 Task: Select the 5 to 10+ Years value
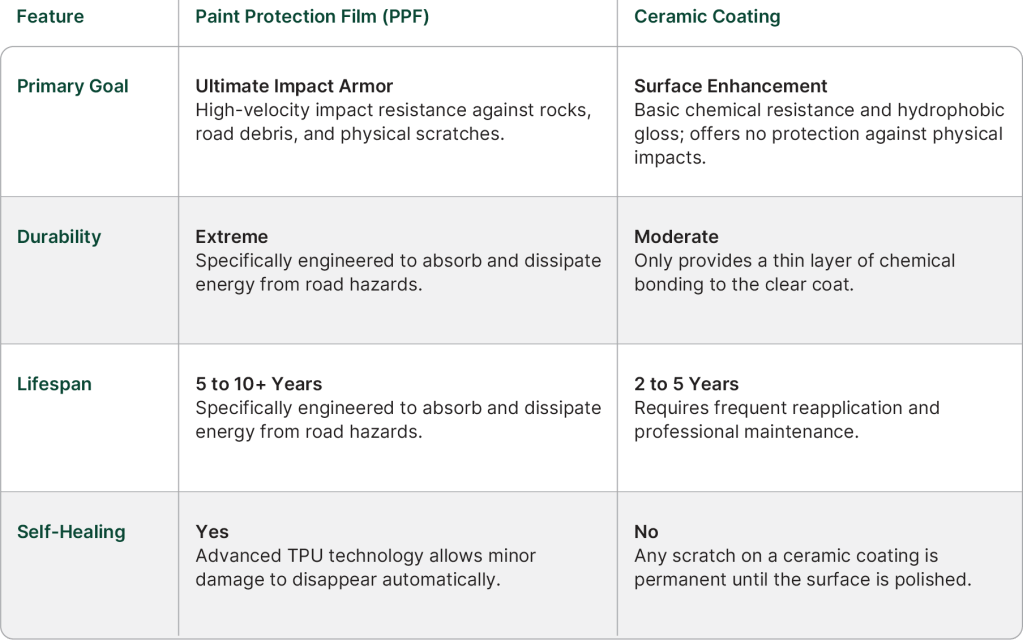click(259, 384)
